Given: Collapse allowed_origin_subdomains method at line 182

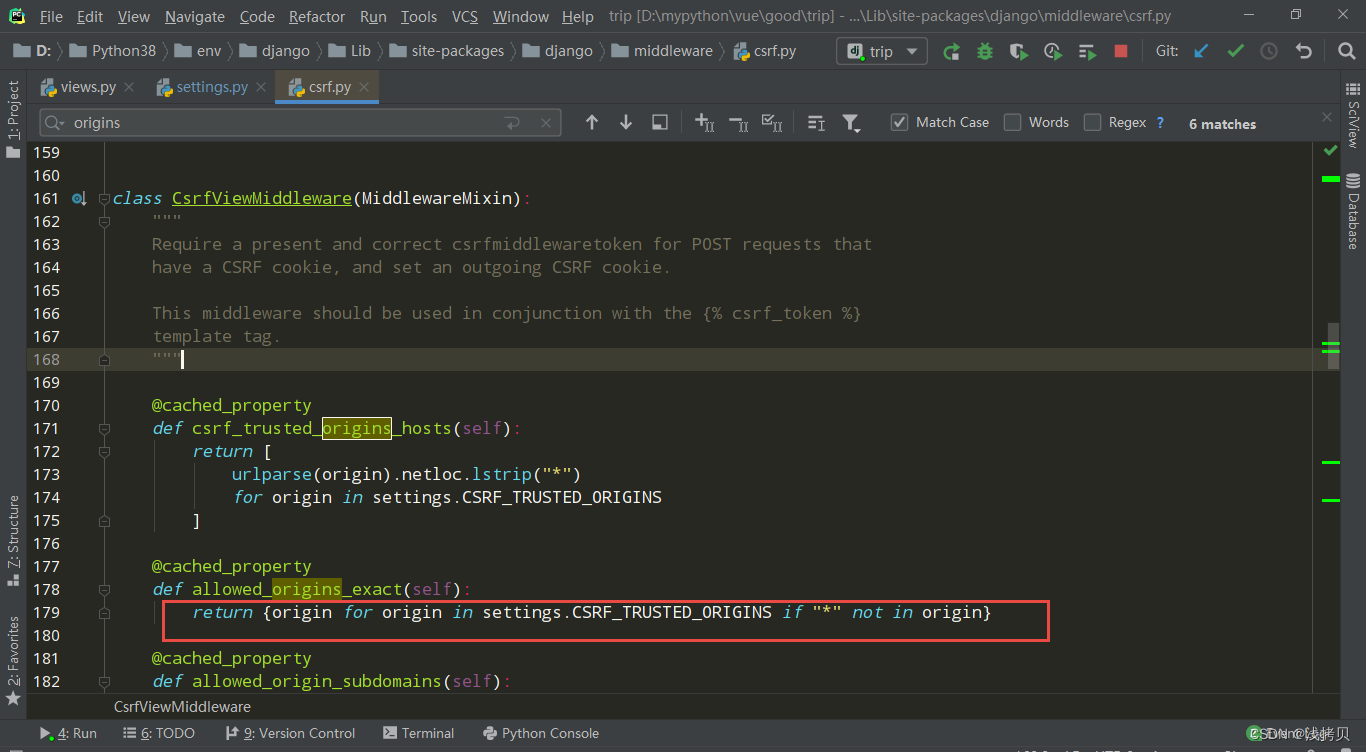Looking at the screenshot, I should click(104, 681).
